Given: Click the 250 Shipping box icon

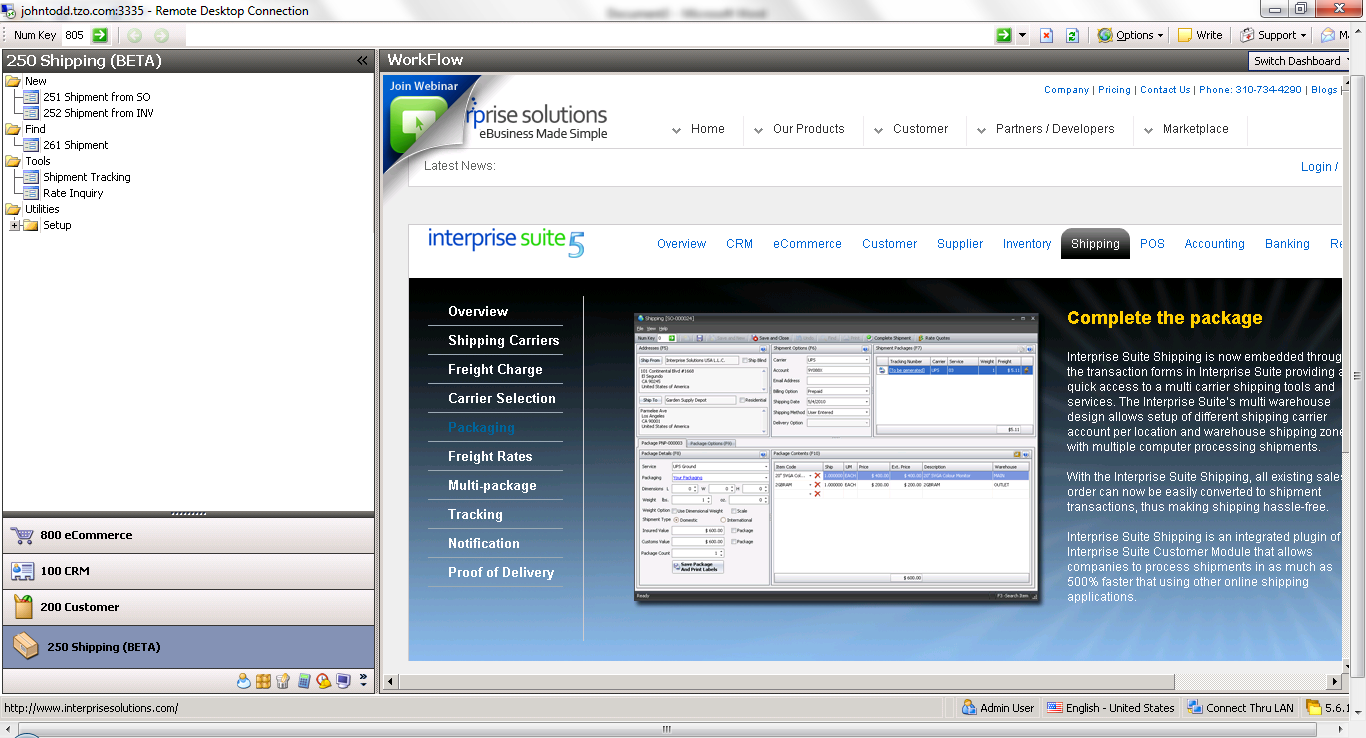Looking at the screenshot, I should [x=25, y=647].
